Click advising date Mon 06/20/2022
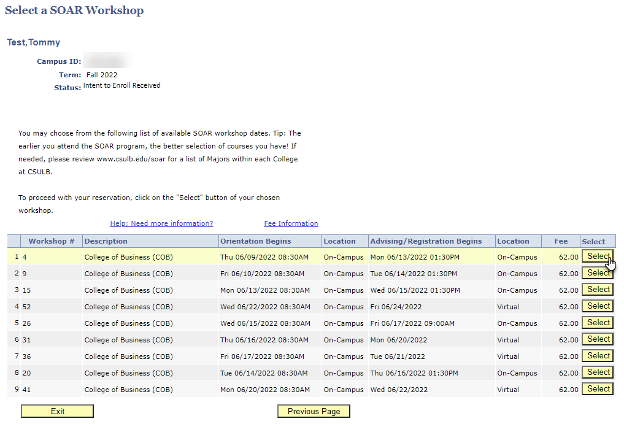 coord(398,340)
